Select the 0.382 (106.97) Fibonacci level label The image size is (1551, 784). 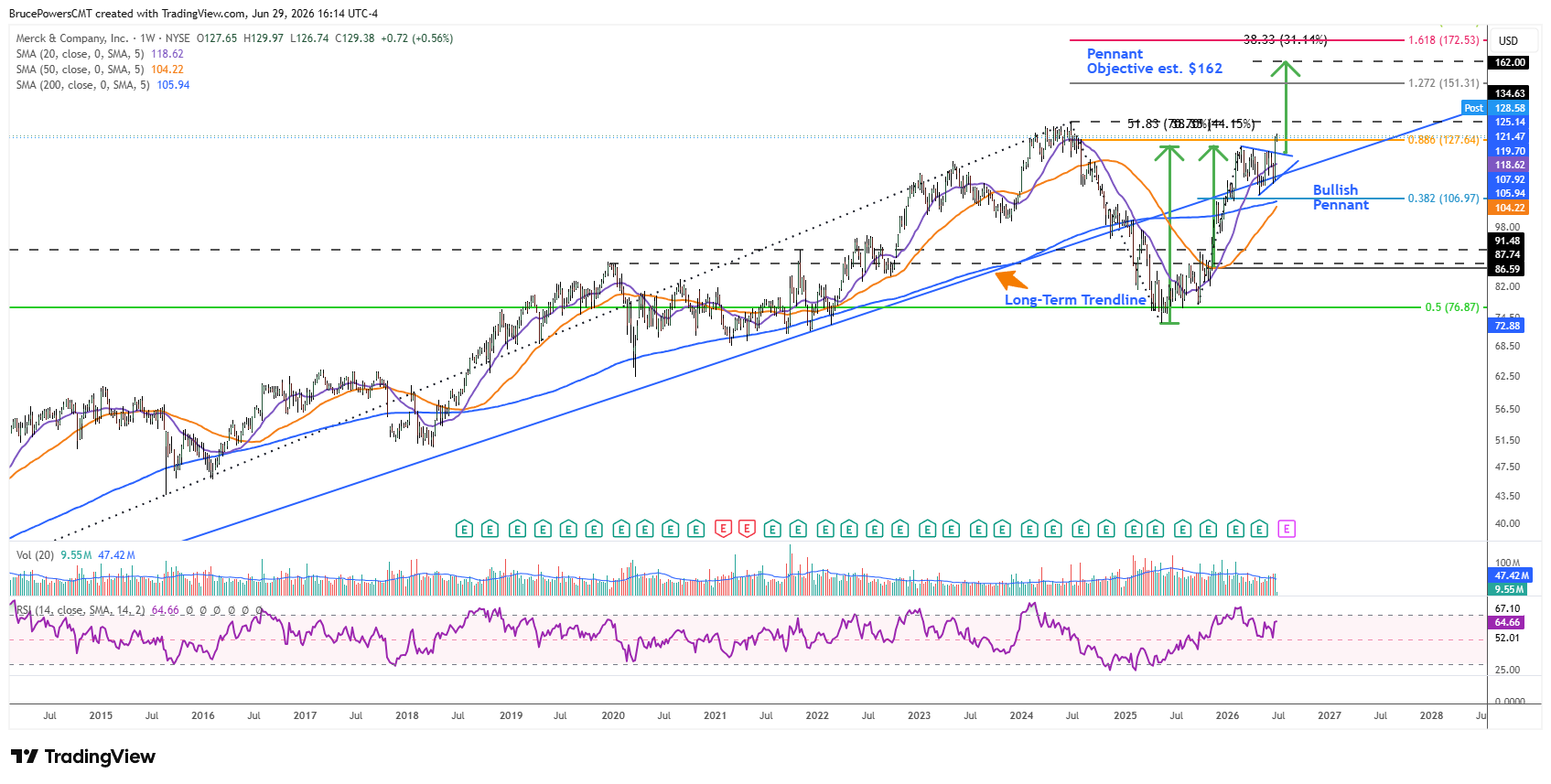tap(1443, 199)
